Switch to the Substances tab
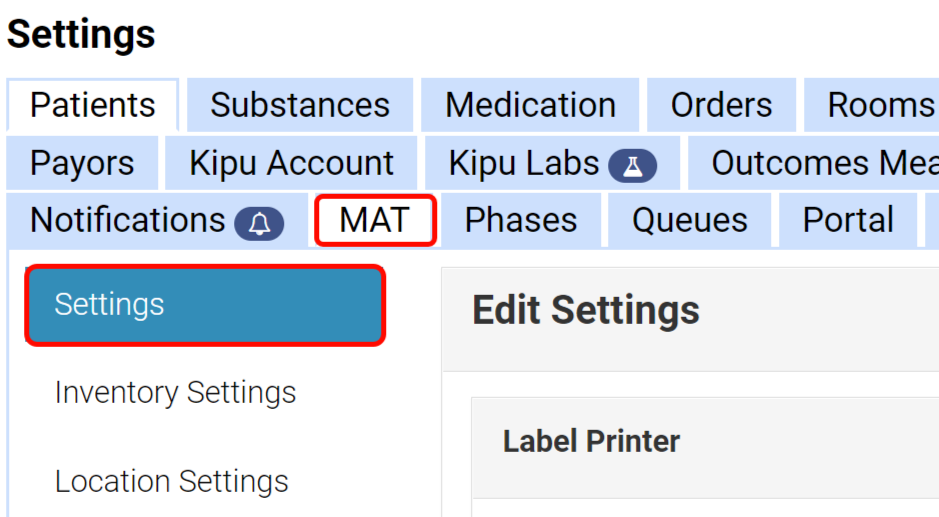 point(300,105)
